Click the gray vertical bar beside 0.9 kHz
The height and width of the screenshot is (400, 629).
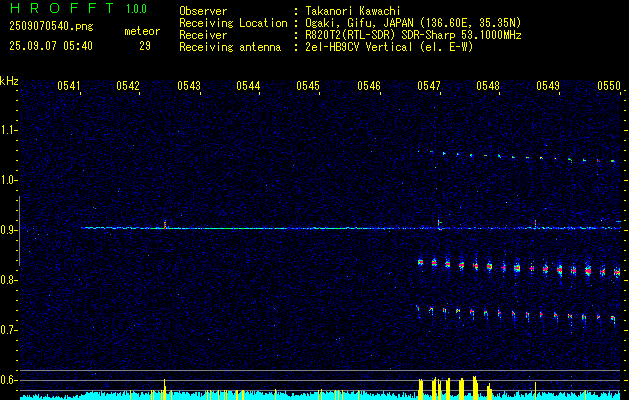click(20, 231)
